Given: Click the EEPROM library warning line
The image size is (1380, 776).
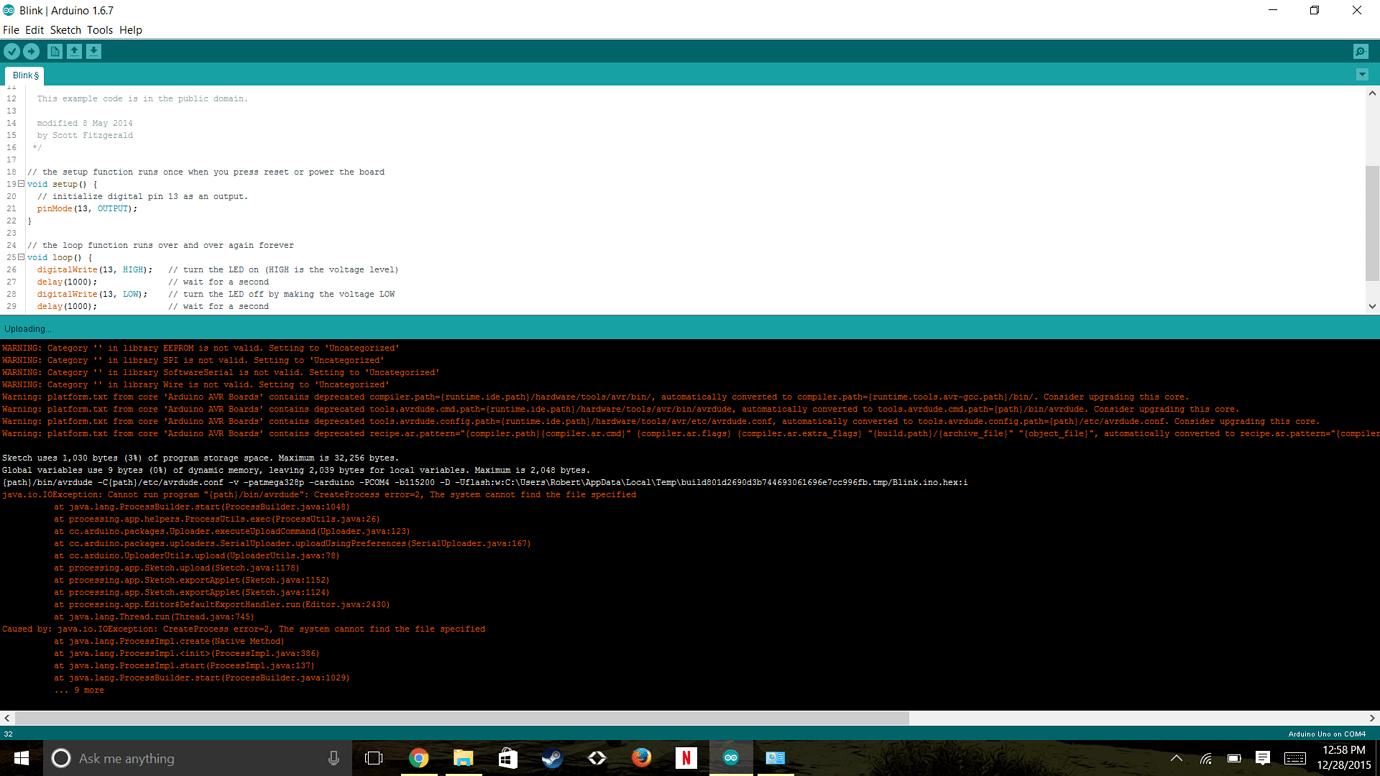Looking at the screenshot, I should click(x=201, y=348).
